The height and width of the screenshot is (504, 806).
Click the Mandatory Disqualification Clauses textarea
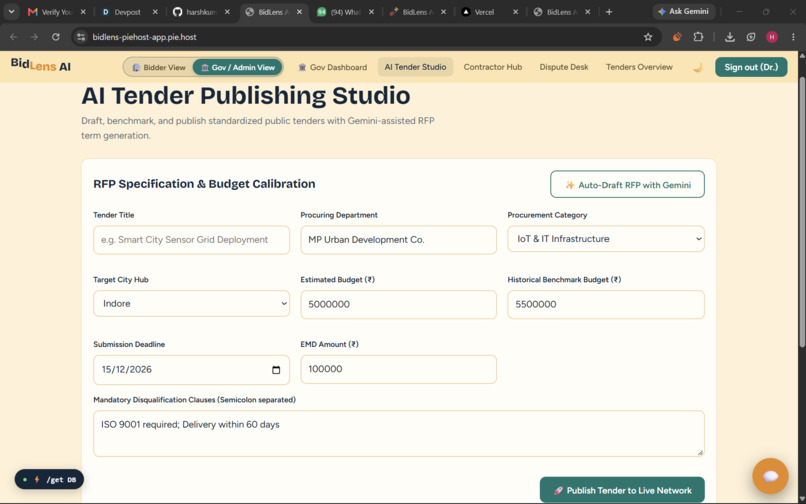[x=398, y=434]
